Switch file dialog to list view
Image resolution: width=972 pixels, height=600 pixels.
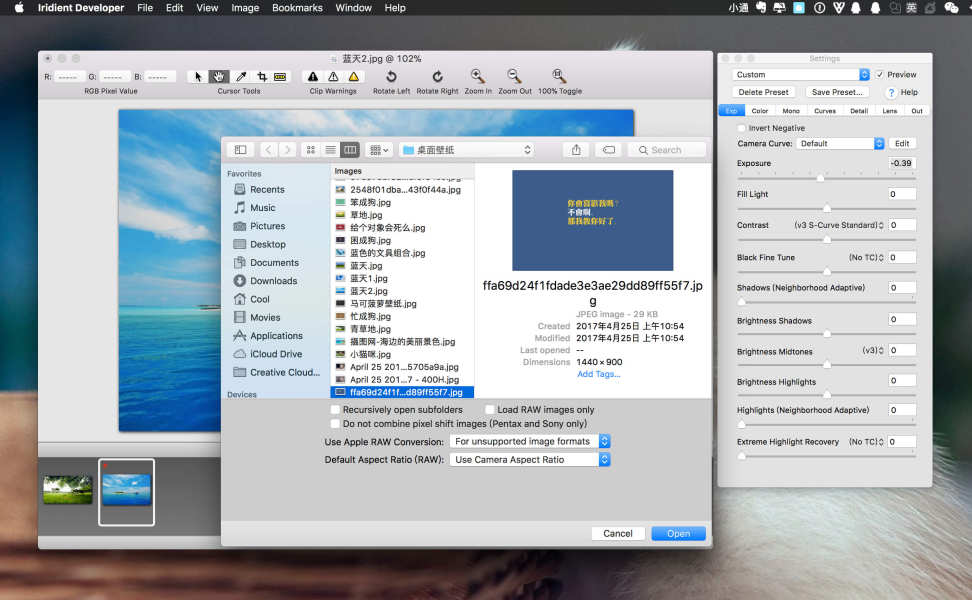click(330, 150)
